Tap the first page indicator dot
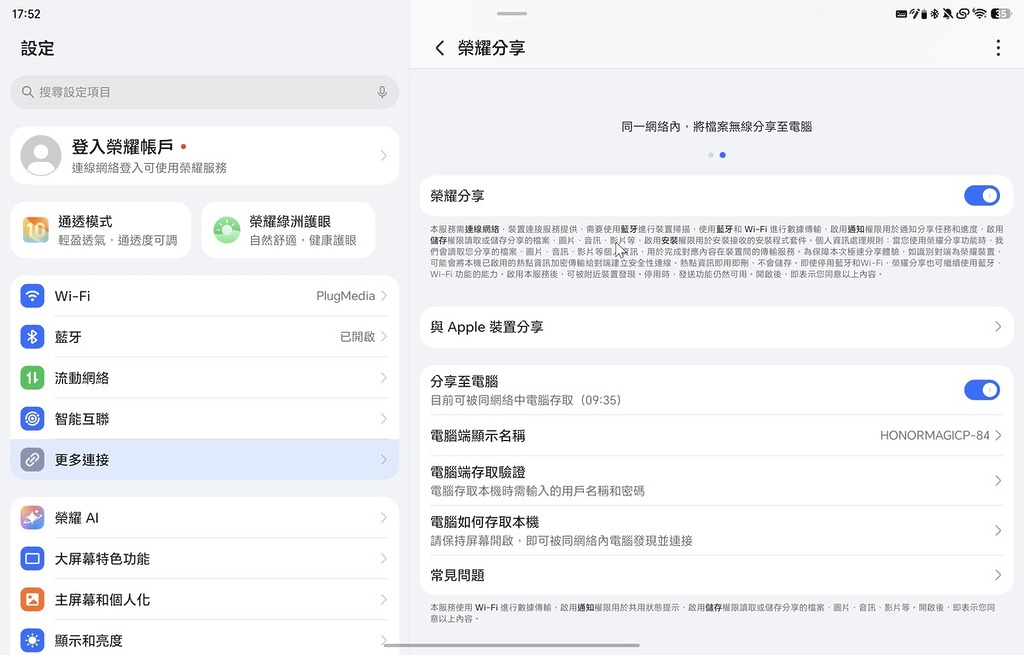Screen dimensions: 1024x655 [x=711, y=155]
